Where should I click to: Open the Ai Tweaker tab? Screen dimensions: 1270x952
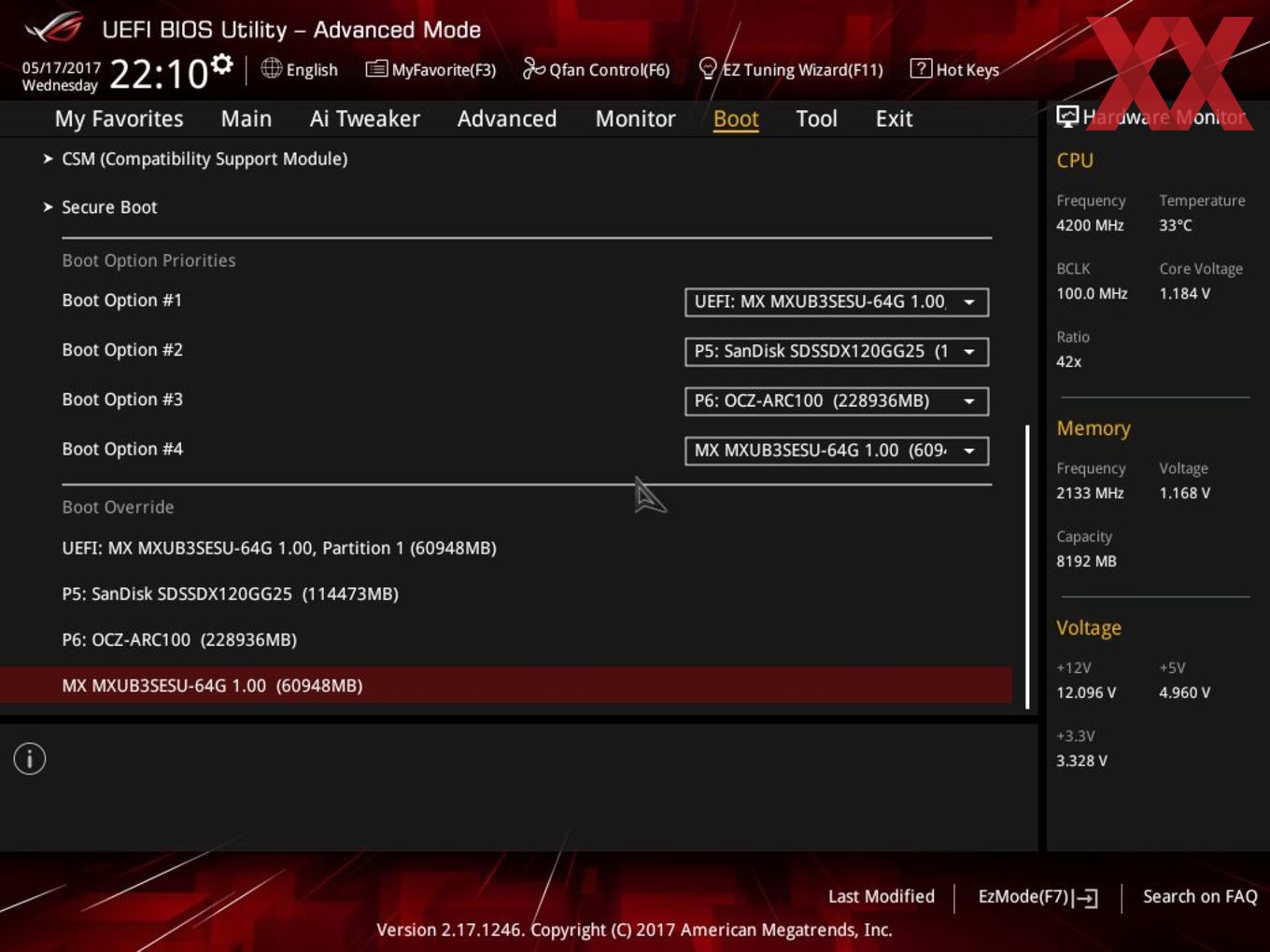coord(364,119)
